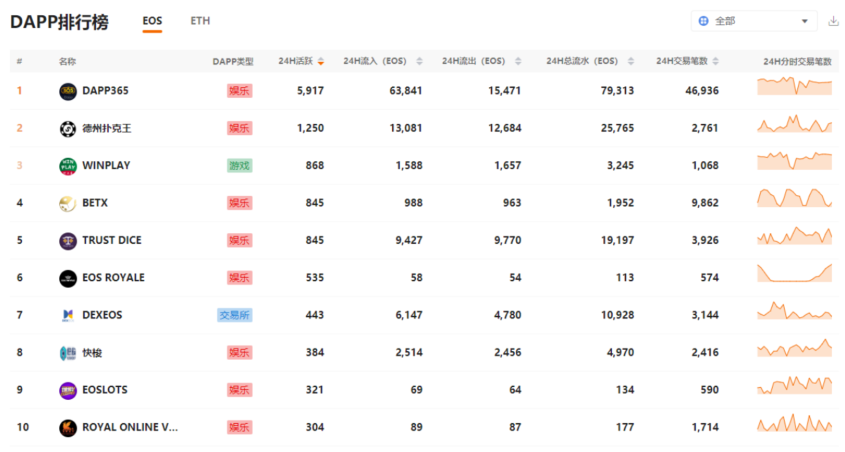
Task: Click the DAPP排行榜 page title
Action: [59, 22]
